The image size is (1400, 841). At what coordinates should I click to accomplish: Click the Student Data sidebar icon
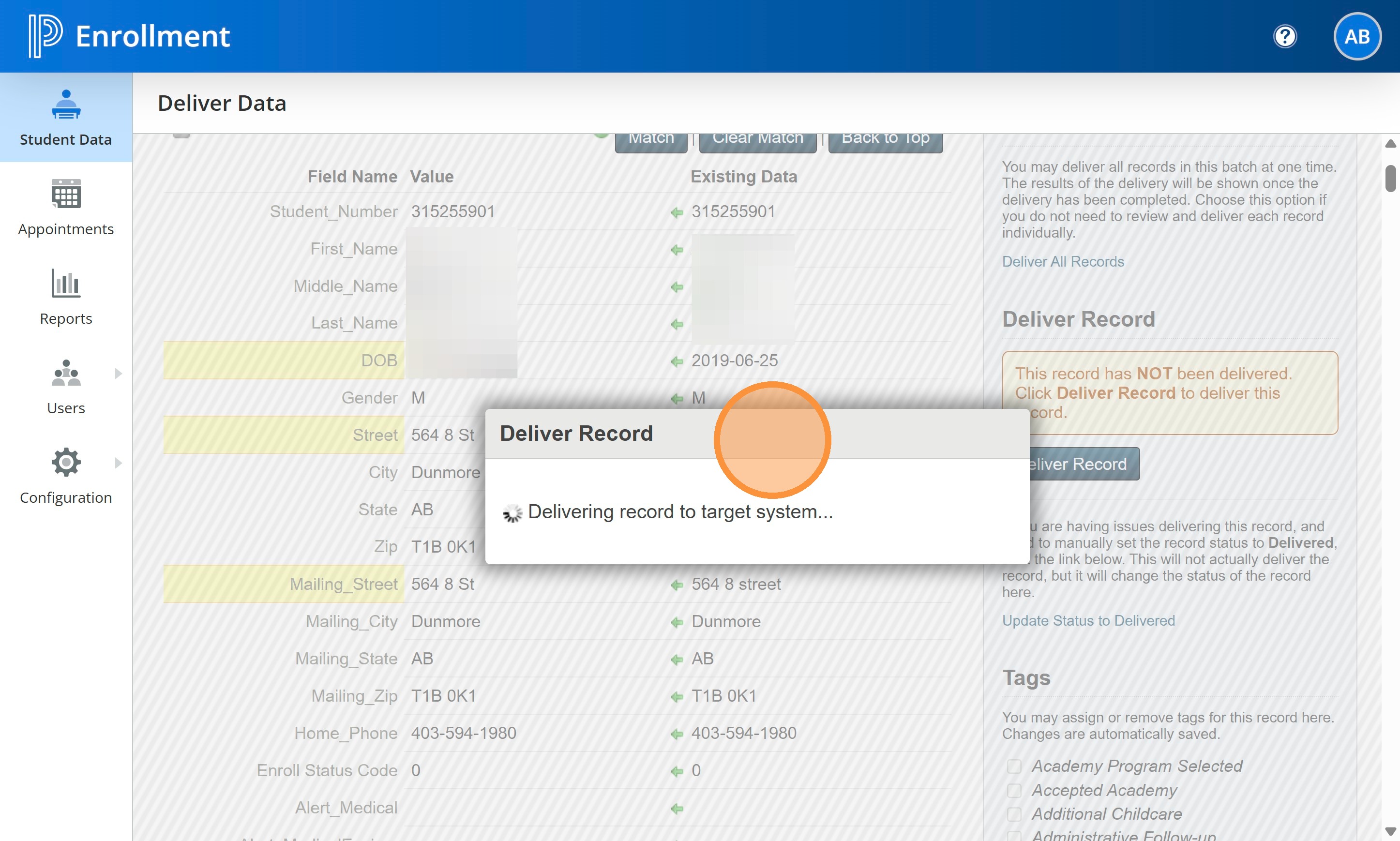(66, 105)
